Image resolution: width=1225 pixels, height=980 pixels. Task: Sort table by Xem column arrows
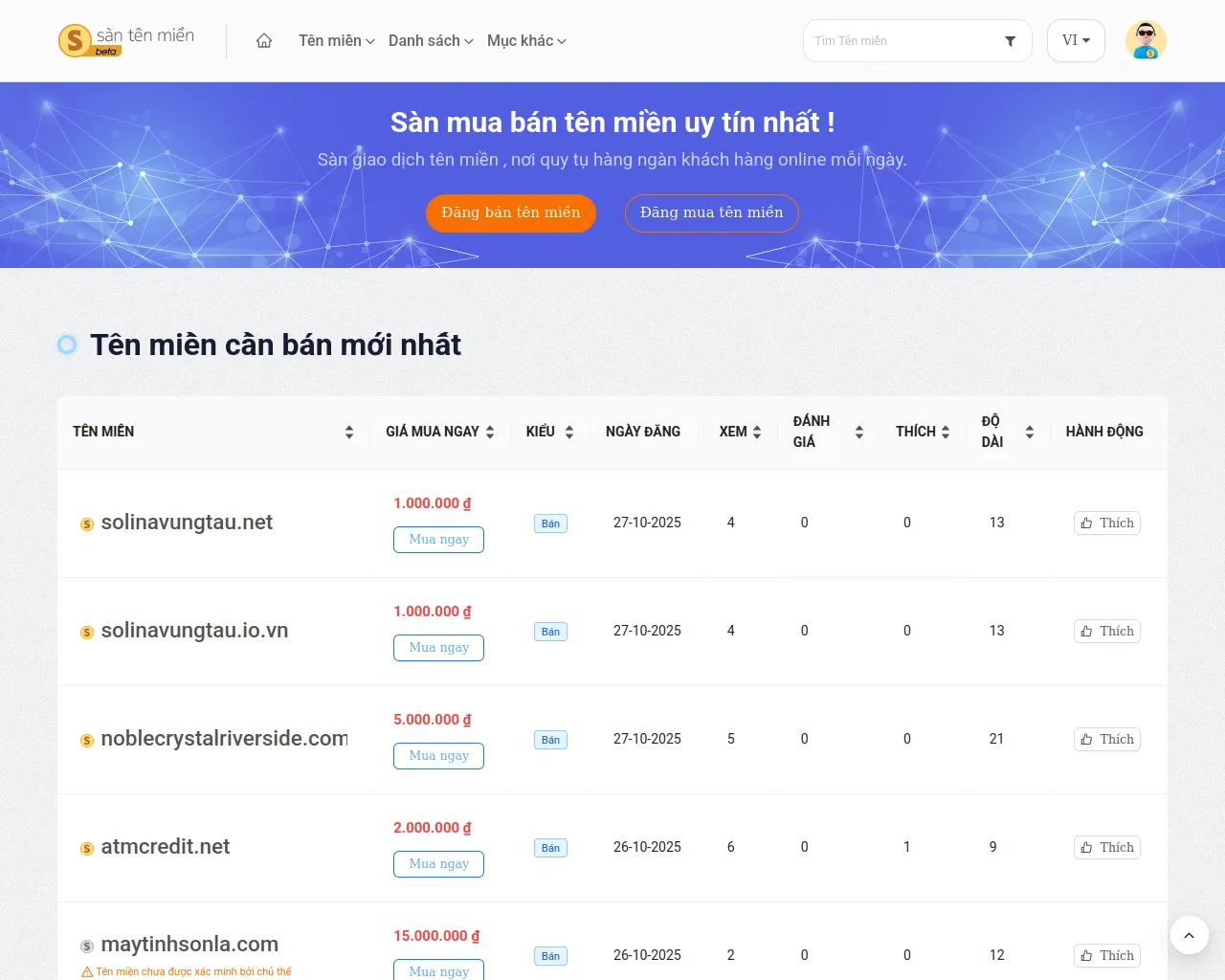click(757, 432)
